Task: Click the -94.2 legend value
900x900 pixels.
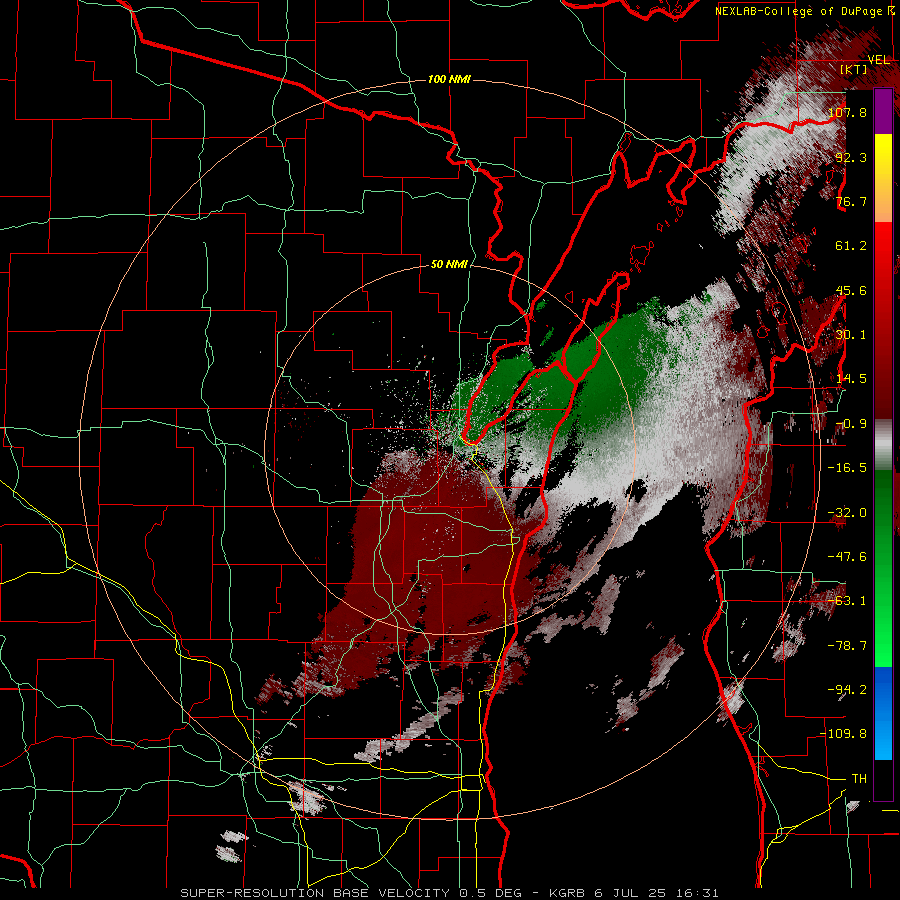Action: (847, 689)
